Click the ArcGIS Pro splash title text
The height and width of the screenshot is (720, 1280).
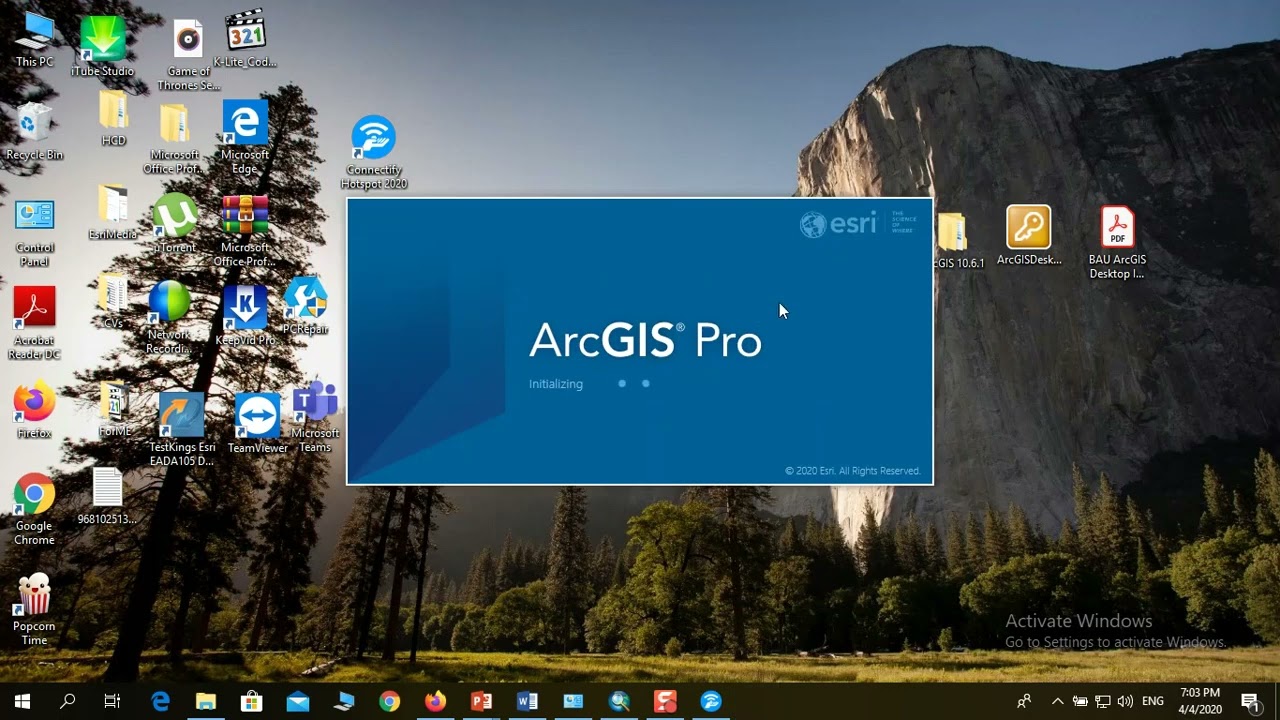[645, 341]
